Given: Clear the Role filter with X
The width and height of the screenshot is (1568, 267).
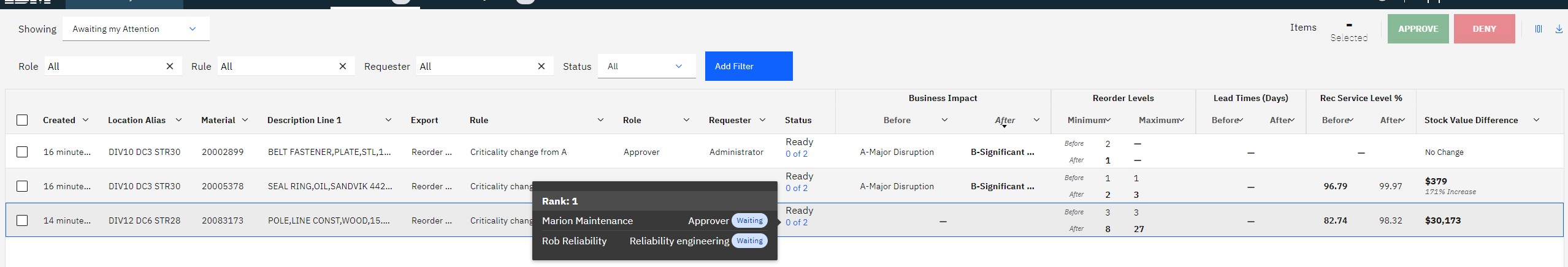Looking at the screenshot, I should coord(170,66).
